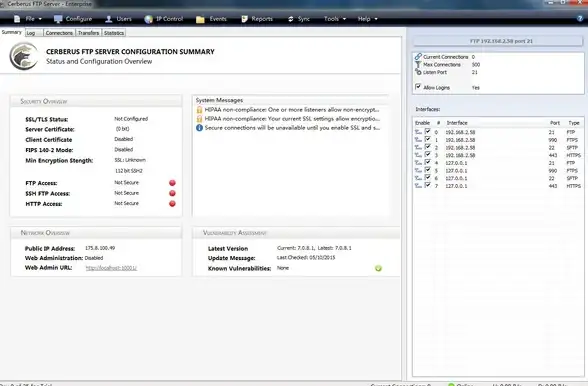This screenshot has width=588, height=386.
Task: Switch to the Statistics tab
Action: click(114, 33)
